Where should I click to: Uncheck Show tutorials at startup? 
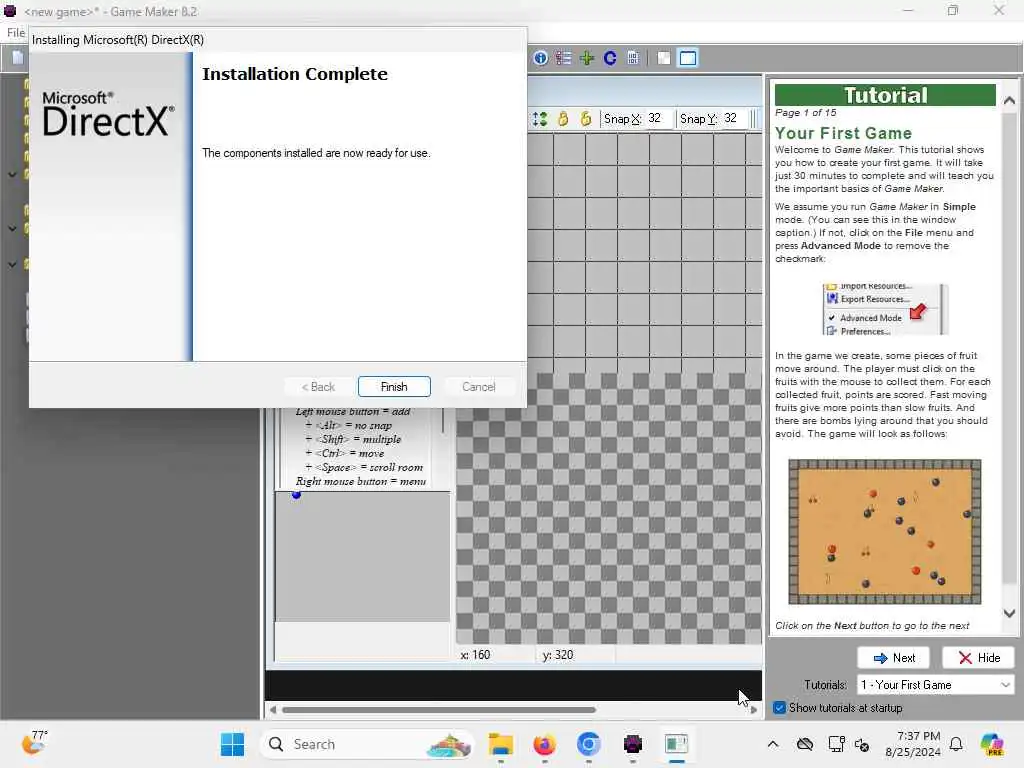click(779, 708)
